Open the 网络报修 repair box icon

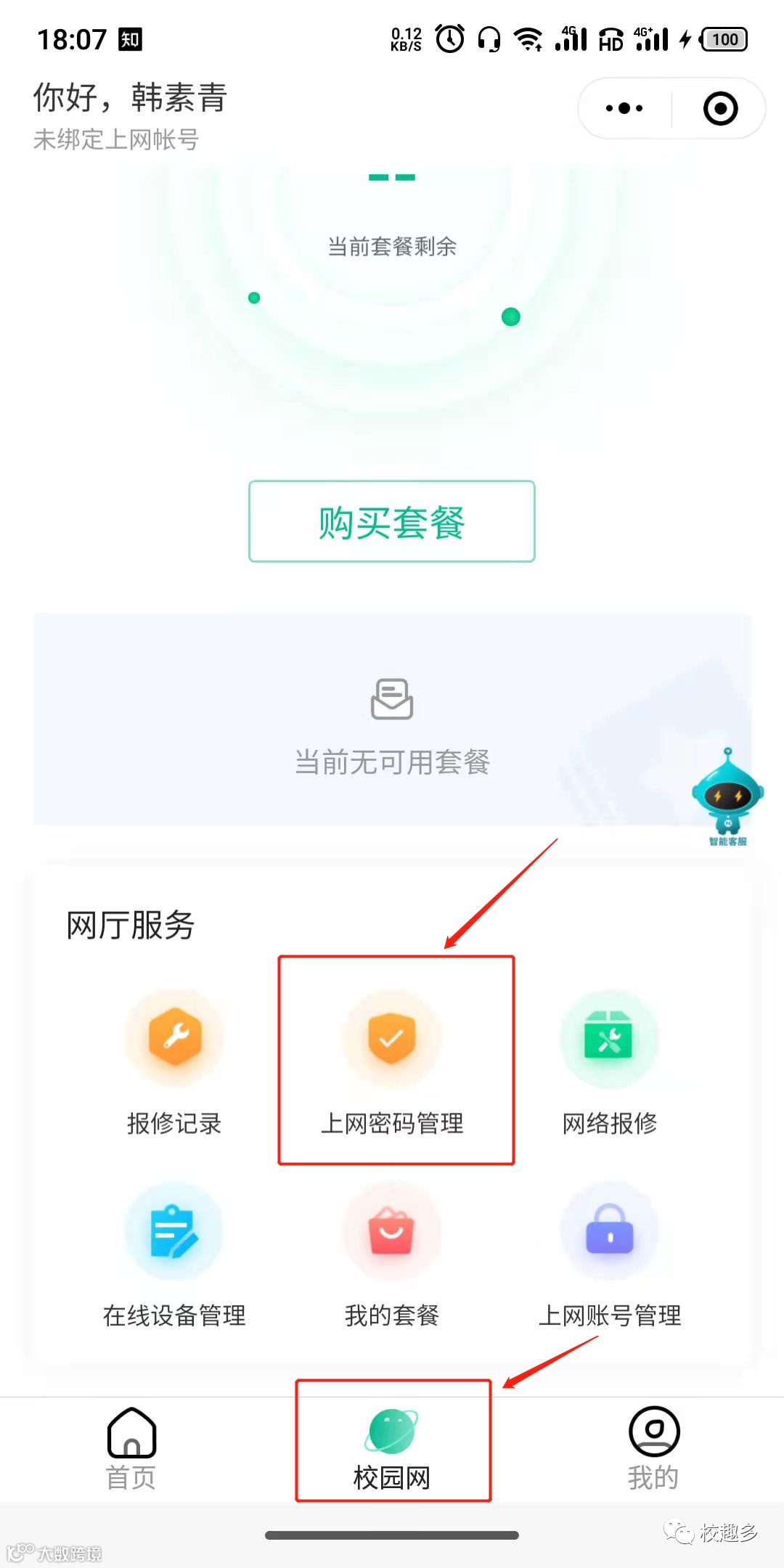[609, 1038]
